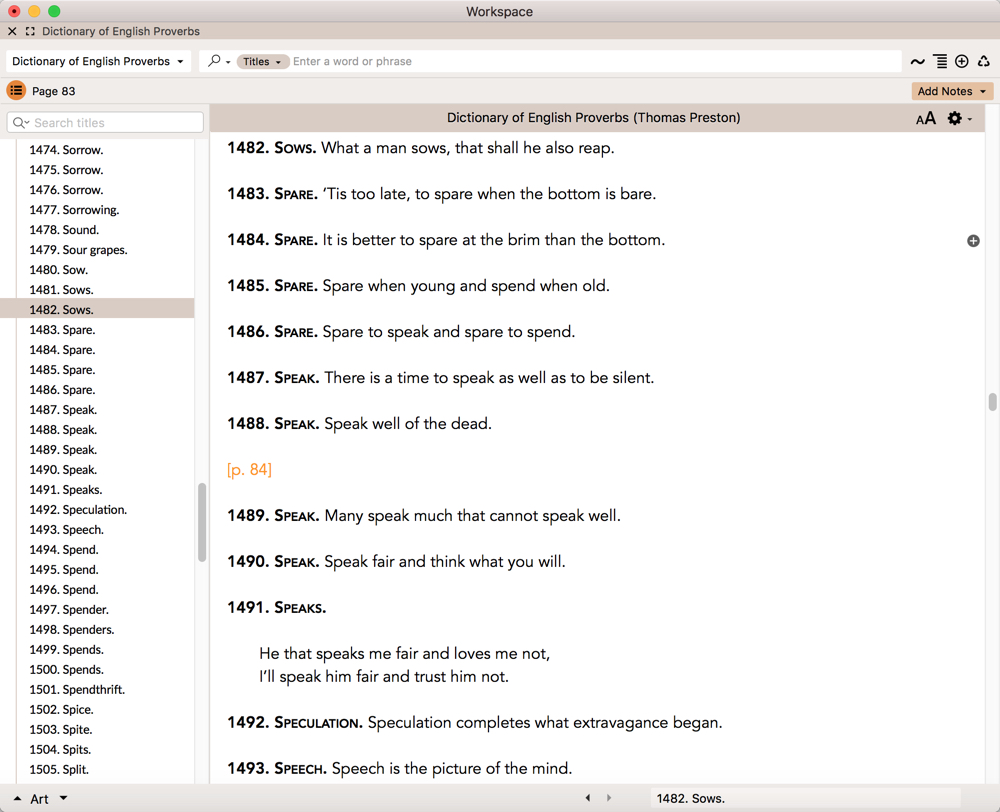
Task: Select '1474. Sorrow.' in the title list
Action: (66, 150)
